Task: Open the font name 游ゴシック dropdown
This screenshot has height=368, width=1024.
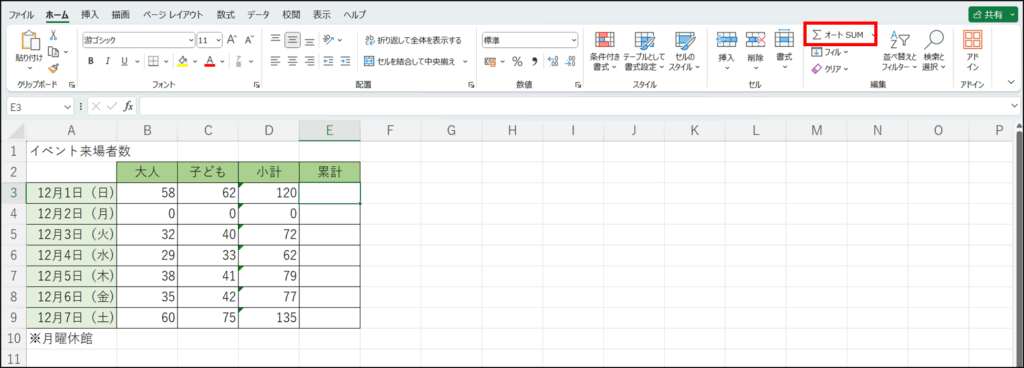Action: [x=191, y=40]
